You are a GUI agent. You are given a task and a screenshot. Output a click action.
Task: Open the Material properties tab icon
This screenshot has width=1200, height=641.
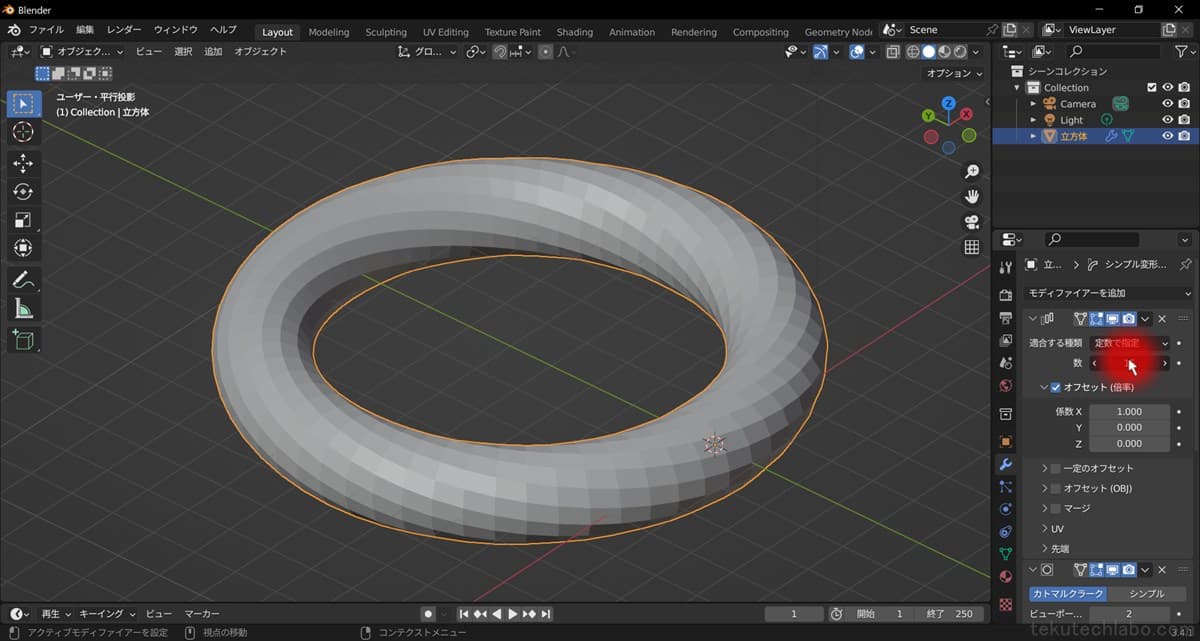coord(1006,577)
